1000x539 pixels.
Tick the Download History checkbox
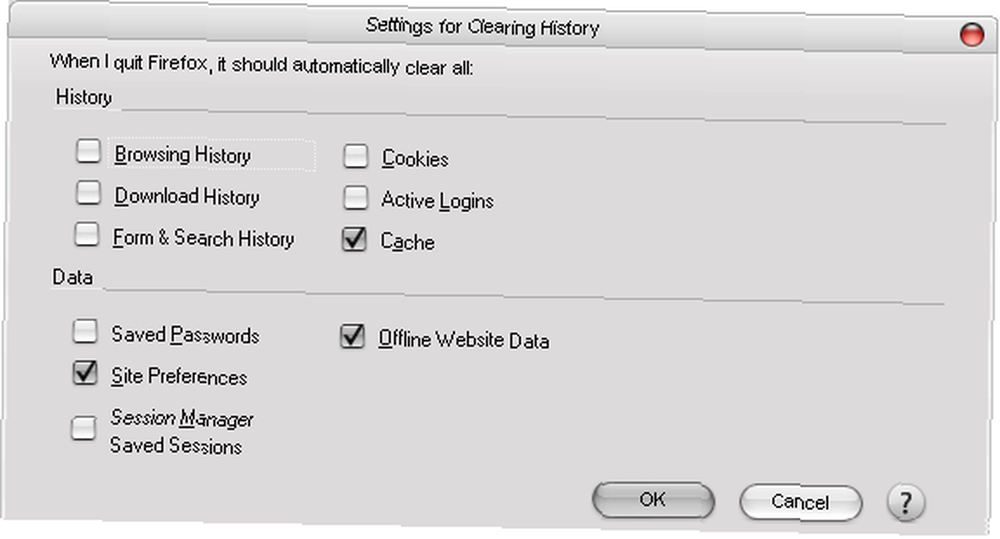tap(88, 193)
